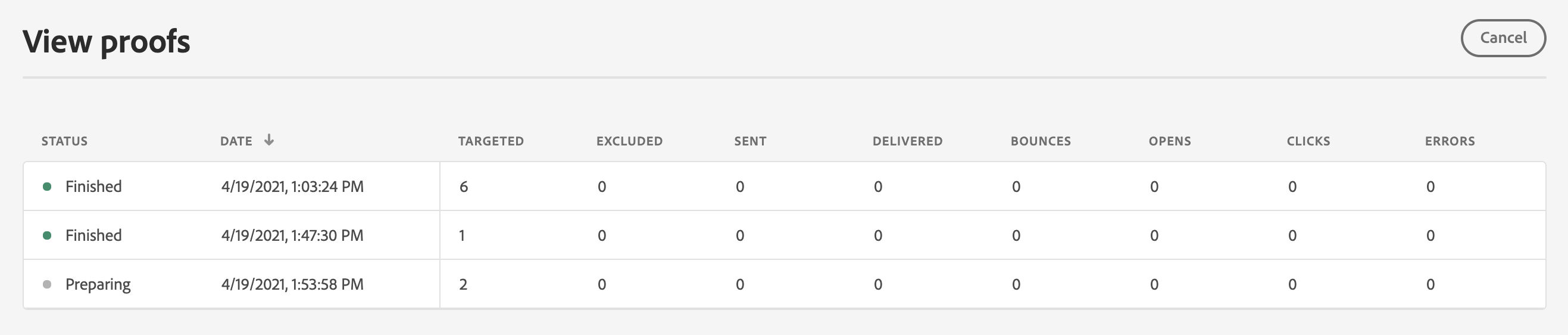
Task: Select the proof dated 4/19/2021, 1:03:24 PM
Action: [x=292, y=187]
